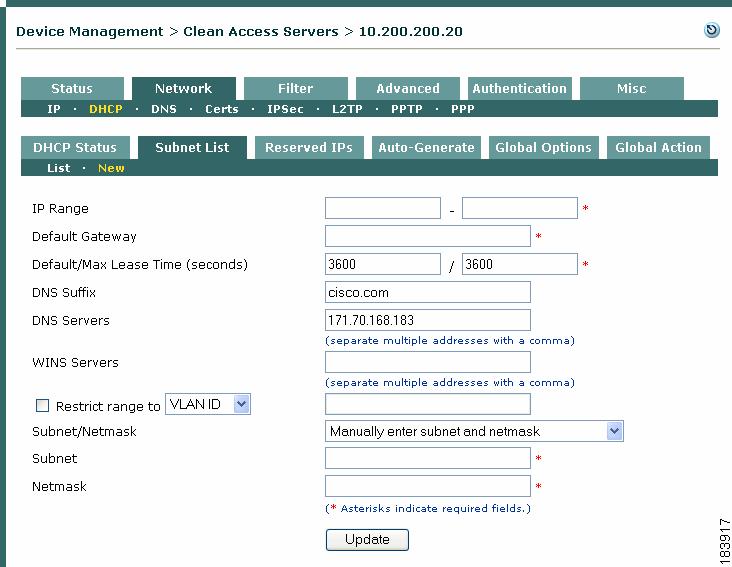The width and height of the screenshot is (732, 567).
Task: Click the DNS Suffix field
Action: [428, 292]
